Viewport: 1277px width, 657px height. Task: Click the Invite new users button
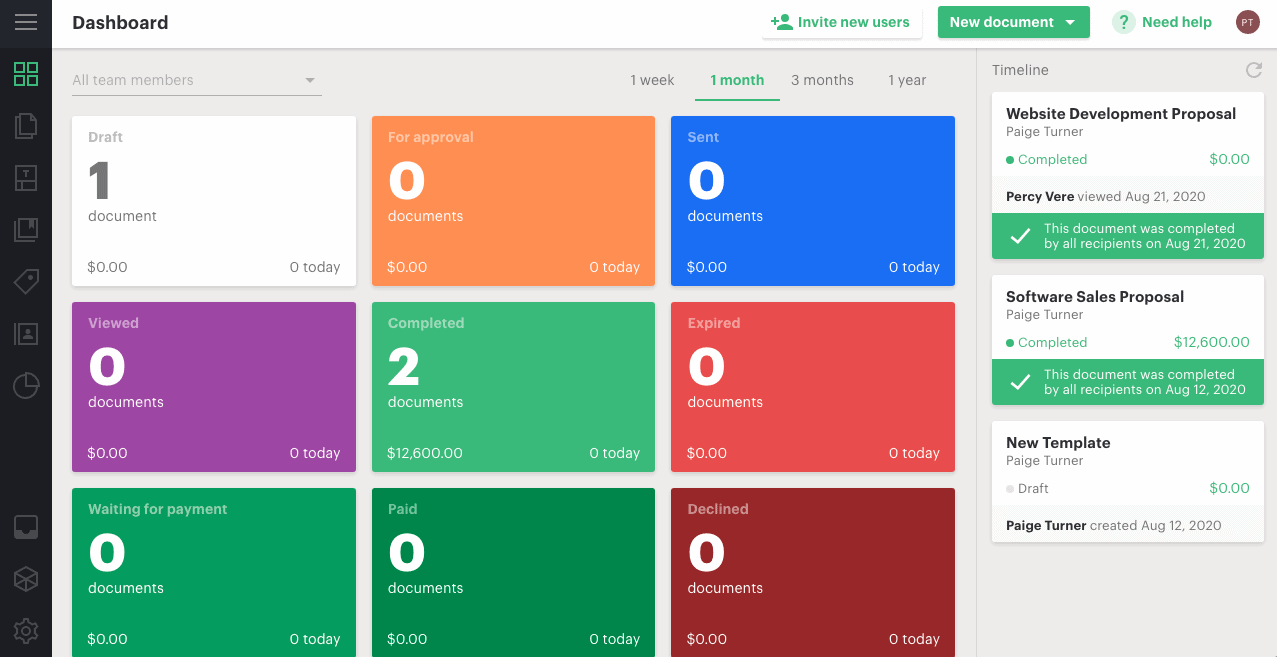coord(841,22)
